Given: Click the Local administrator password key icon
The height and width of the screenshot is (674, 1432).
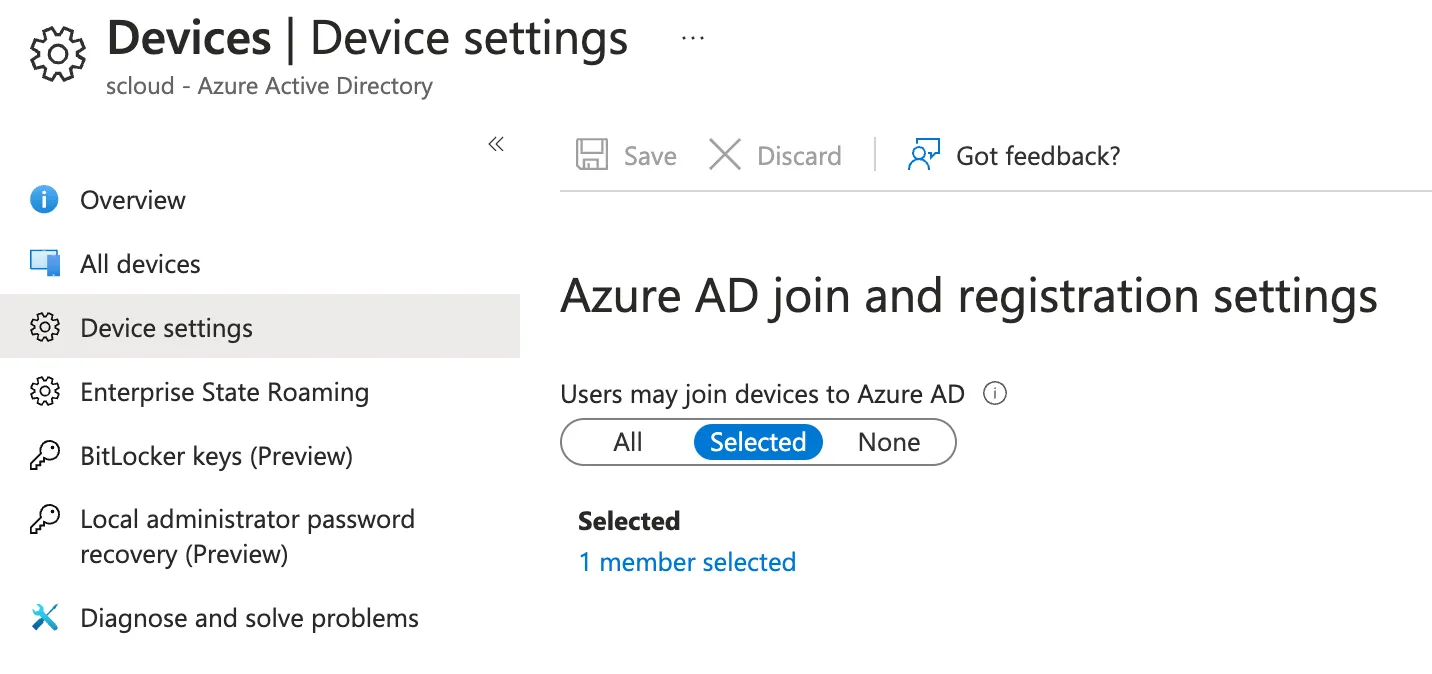Looking at the screenshot, I should coord(45,520).
